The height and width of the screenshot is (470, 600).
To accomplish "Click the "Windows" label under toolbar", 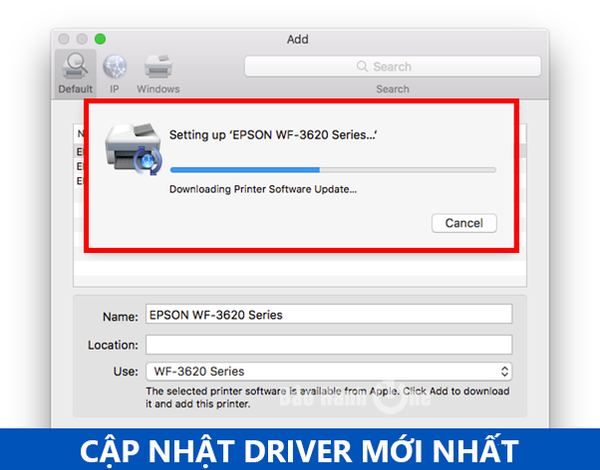I will (x=158, y=89).
